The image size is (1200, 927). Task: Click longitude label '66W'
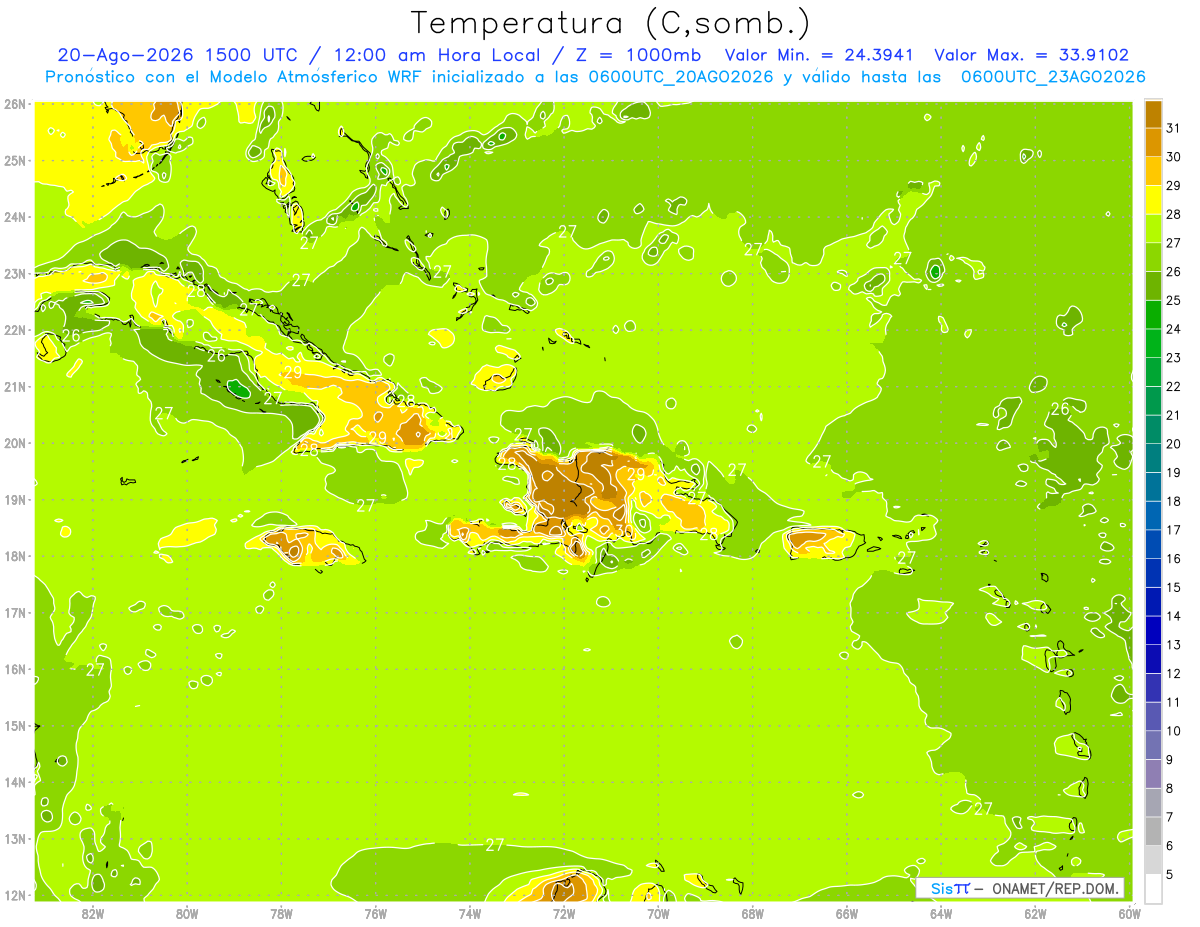click(847, 913)
